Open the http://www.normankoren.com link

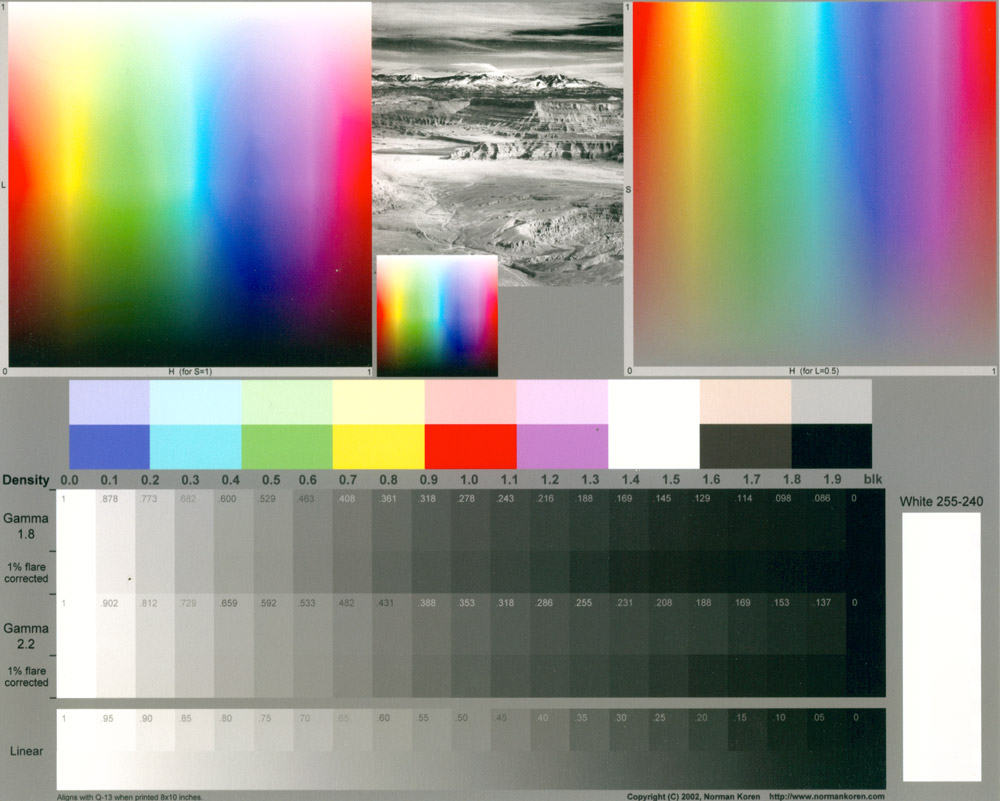pyautogui.click(x=827, y=797)
